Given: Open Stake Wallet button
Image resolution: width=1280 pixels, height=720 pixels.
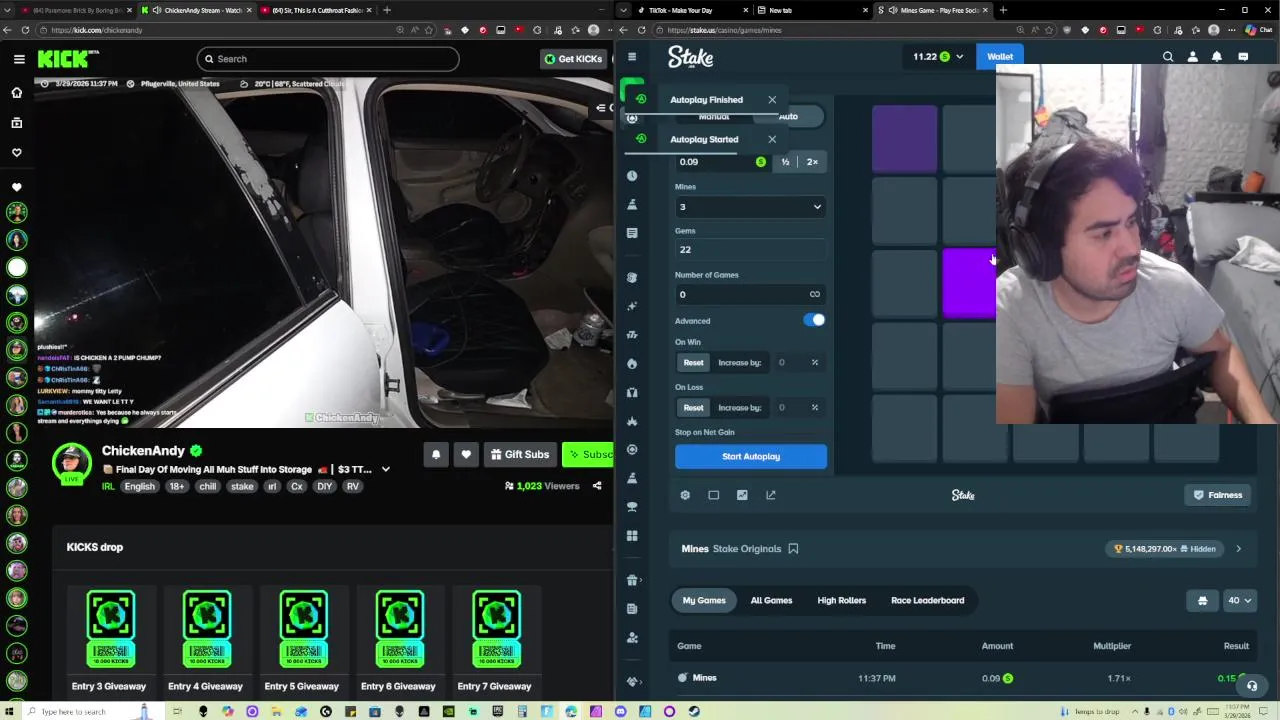Looking at the screenshot, I should [x=1000, y=57].
